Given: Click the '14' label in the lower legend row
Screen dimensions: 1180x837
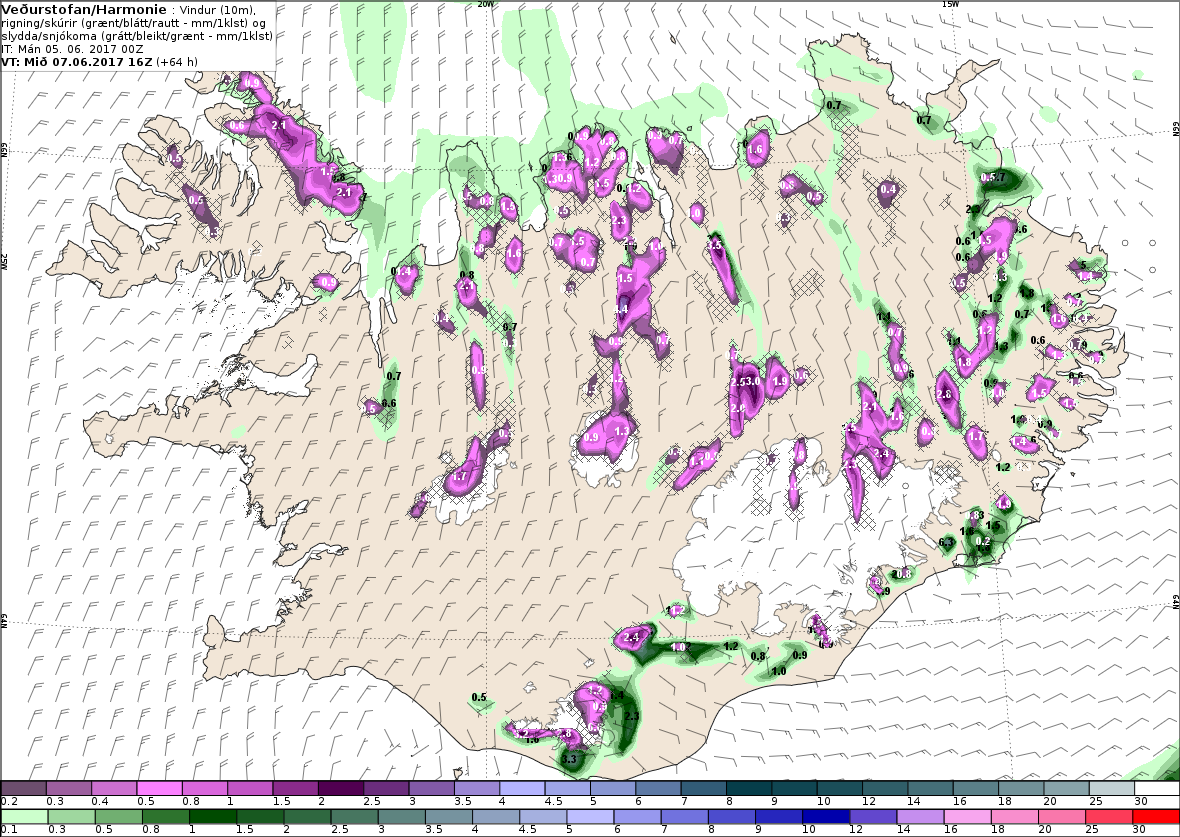Looking at the screenshot, I should click(903, 830).
